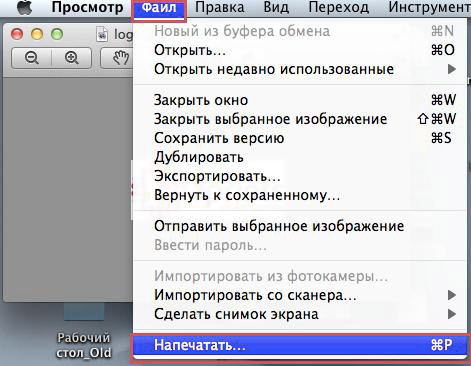Viewport: 471px width, 366px height.
Task: Open the Переход menu
Action: tap(338, 8)
